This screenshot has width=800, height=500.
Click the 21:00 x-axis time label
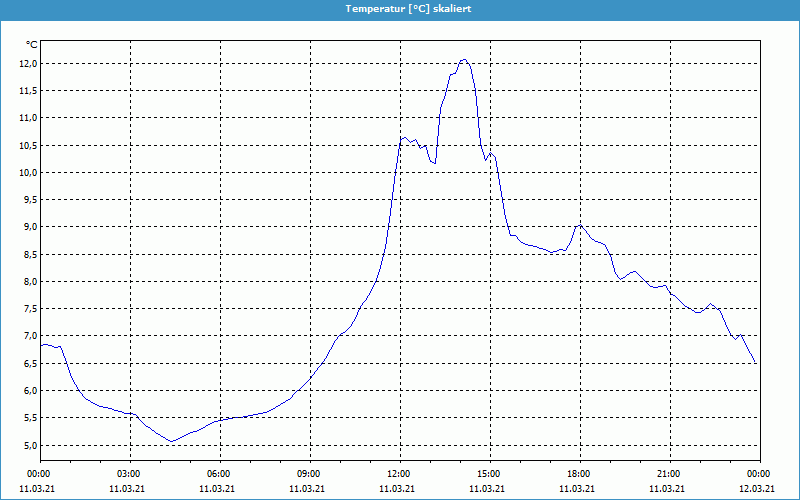[x=669, y=474]
